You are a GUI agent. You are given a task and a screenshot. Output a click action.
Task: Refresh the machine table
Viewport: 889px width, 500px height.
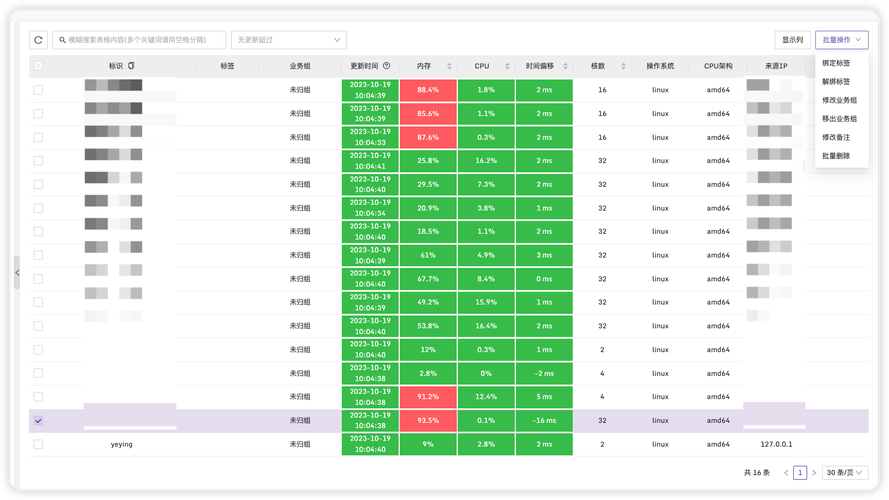click(x=39, y=40)
